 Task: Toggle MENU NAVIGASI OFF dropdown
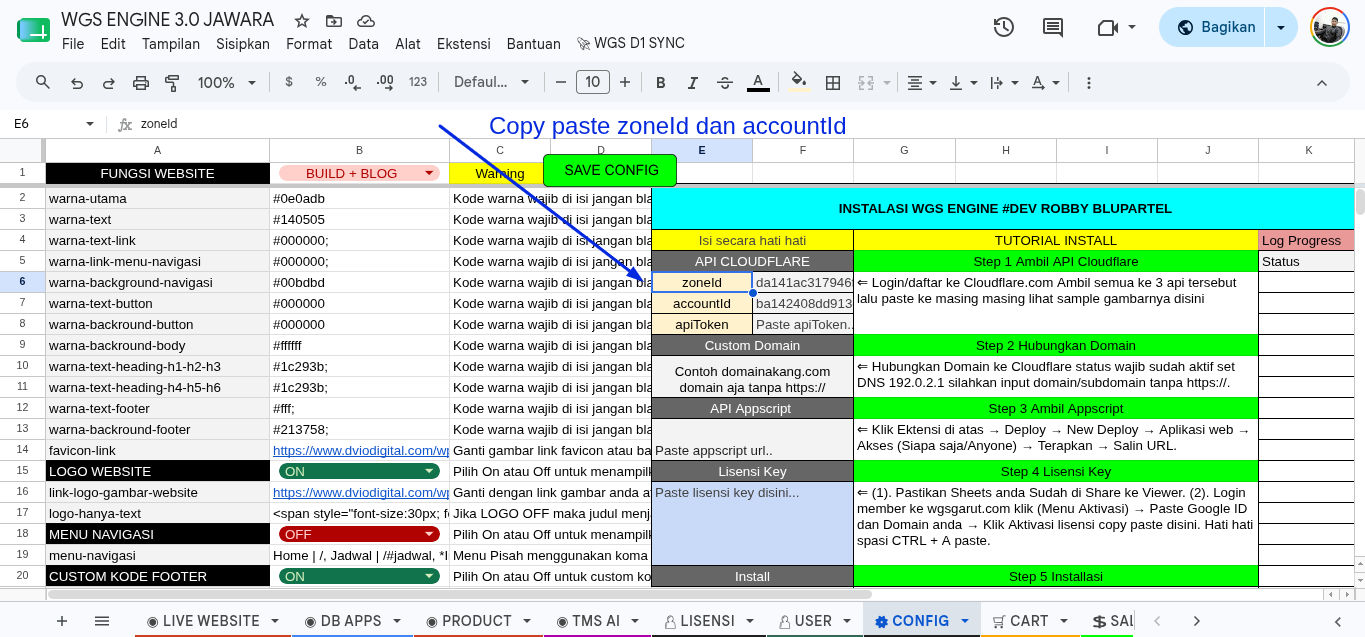(x=359, y=534)
